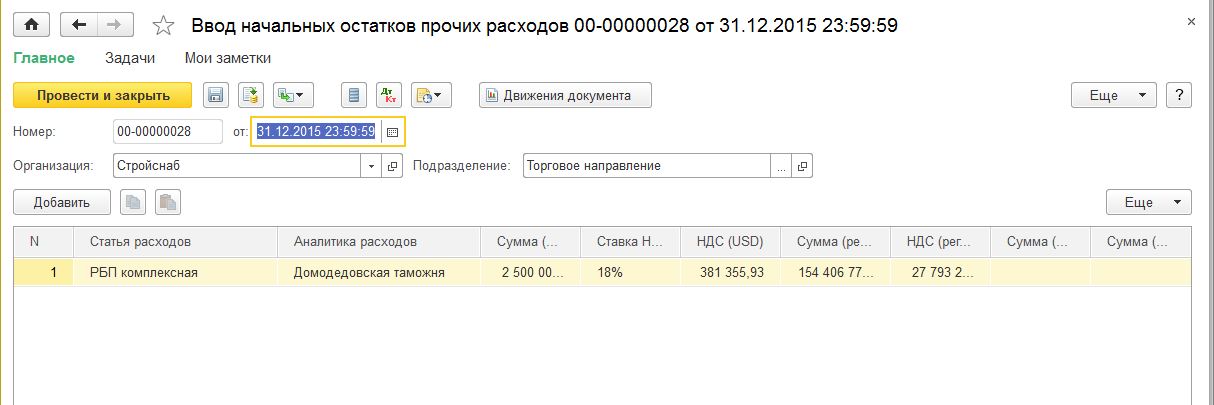Click the Провести и закрыть button
This screenshot has width=1214, height=405.
(x=103, y=96)
